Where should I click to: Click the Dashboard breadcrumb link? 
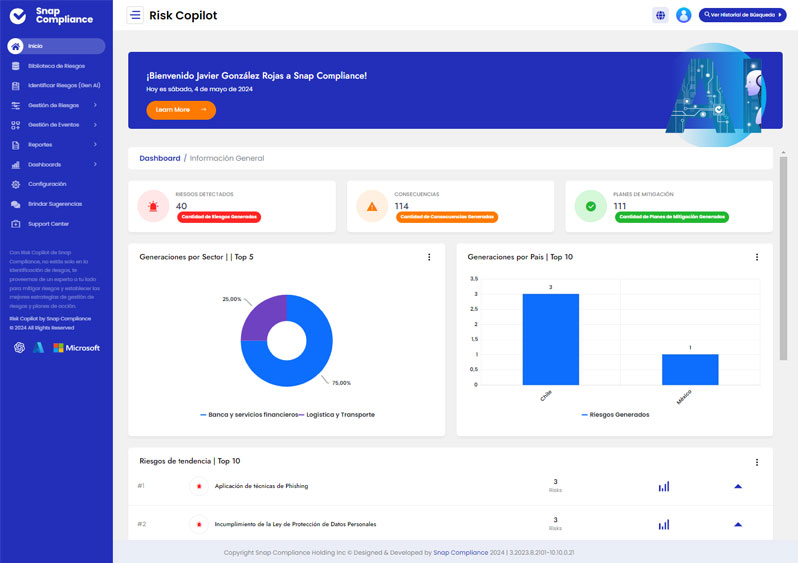pyautogui.click(x=160, y=158)
